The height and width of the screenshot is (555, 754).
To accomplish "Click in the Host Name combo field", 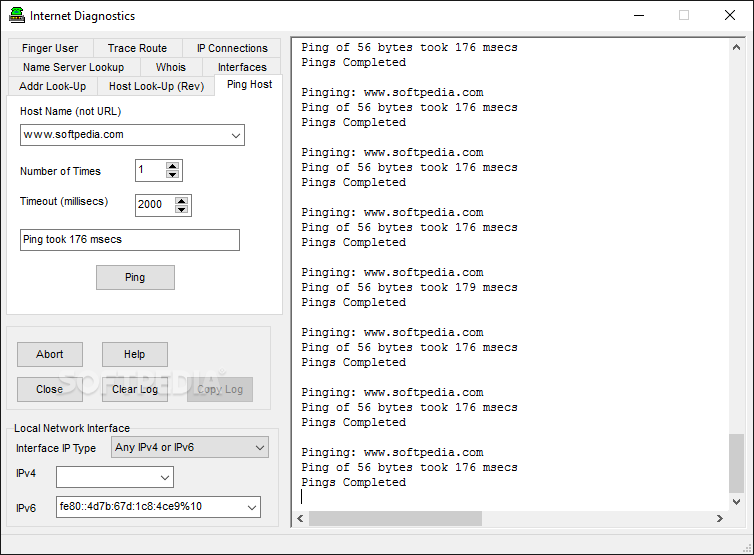I will point(132,135).
